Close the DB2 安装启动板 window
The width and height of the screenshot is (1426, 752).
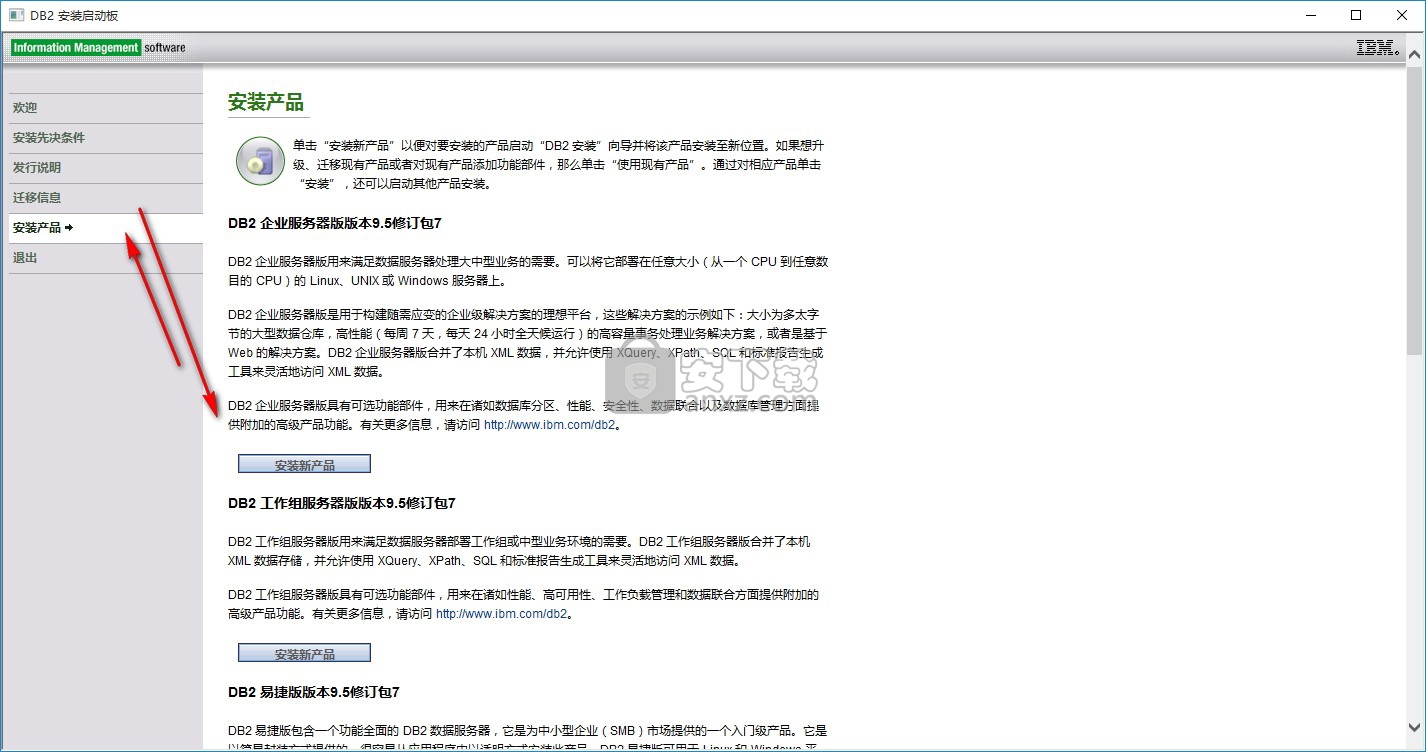[x=1402, y=15]
